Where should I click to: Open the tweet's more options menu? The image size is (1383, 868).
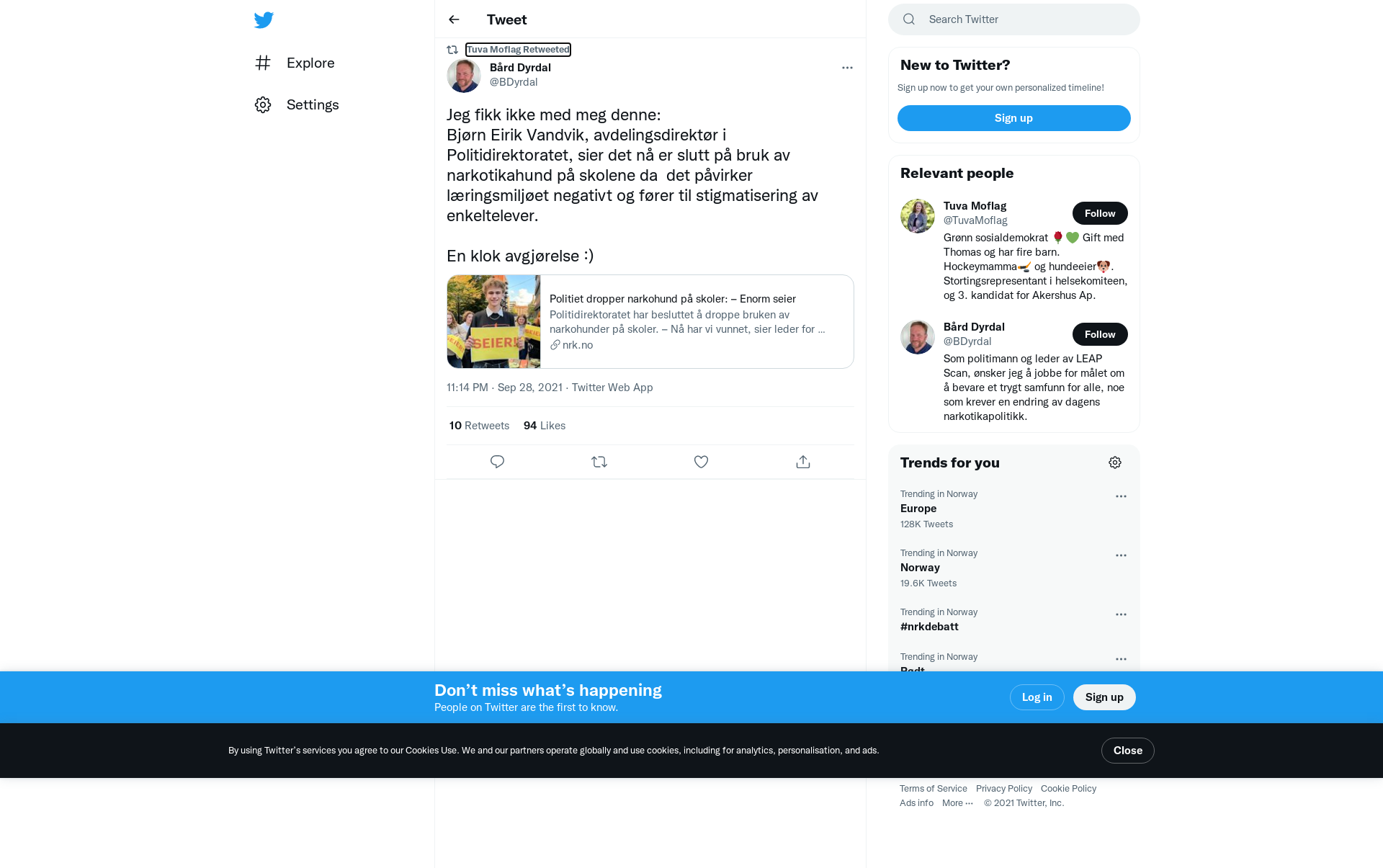coord(847,68)
